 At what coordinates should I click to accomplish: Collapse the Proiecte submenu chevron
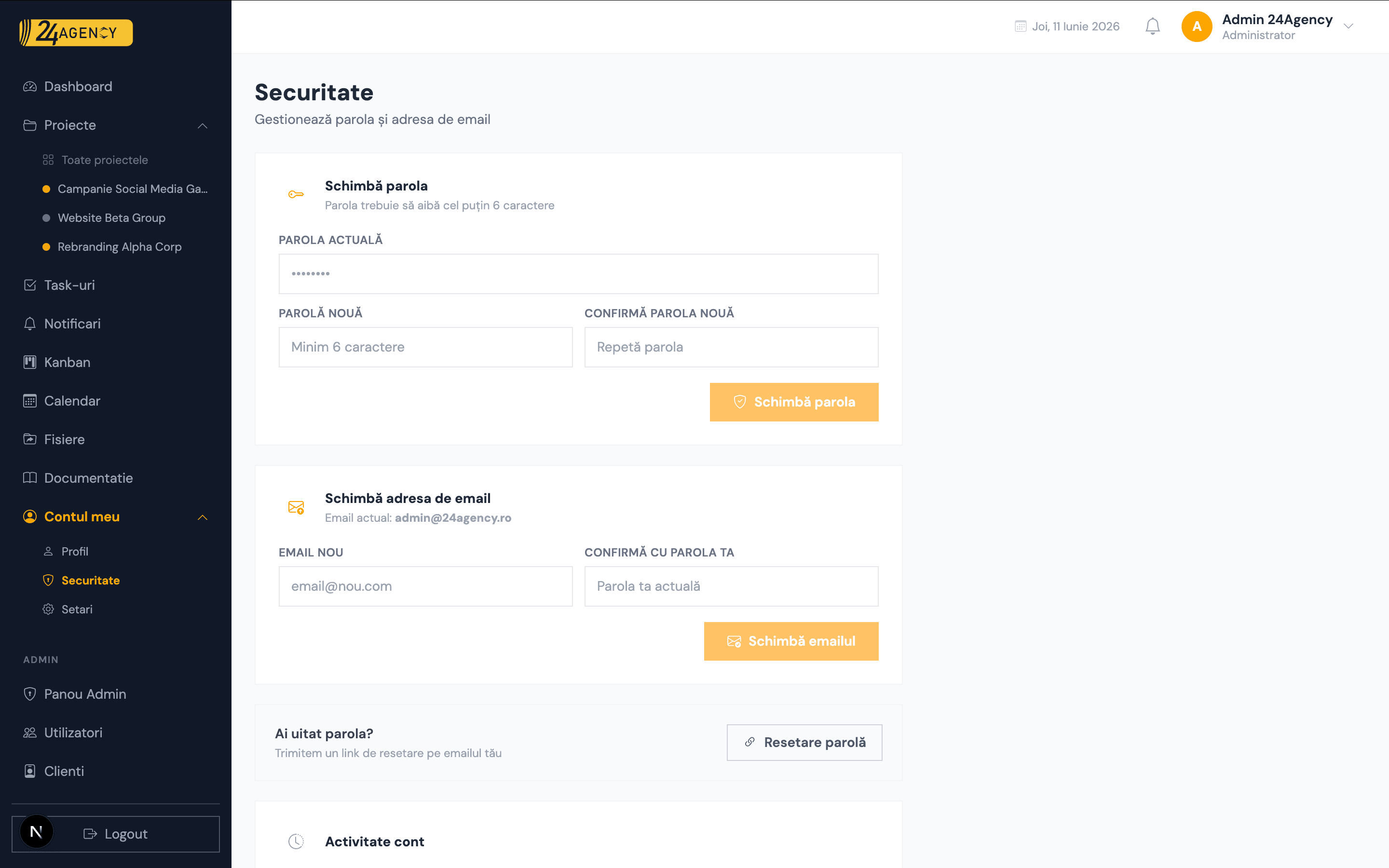(203, 126)
